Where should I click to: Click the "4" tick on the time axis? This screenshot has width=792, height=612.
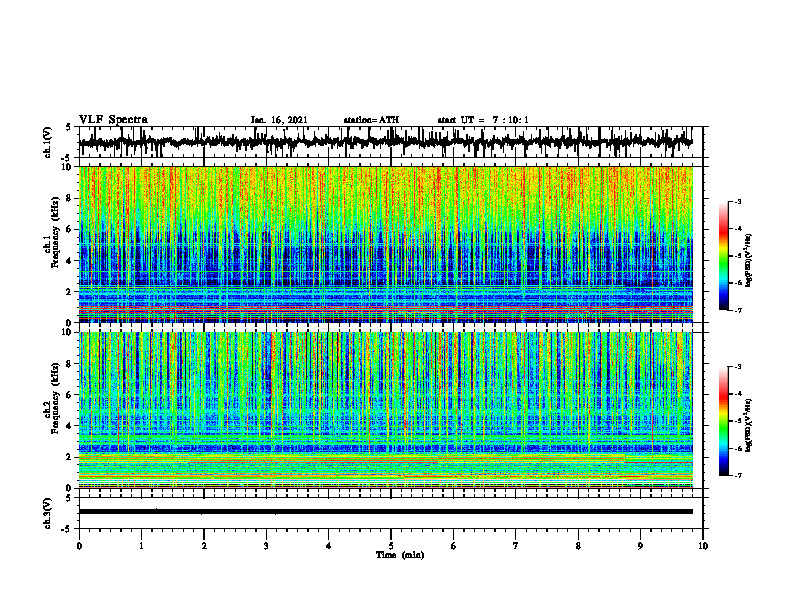[x=329, y=546]
